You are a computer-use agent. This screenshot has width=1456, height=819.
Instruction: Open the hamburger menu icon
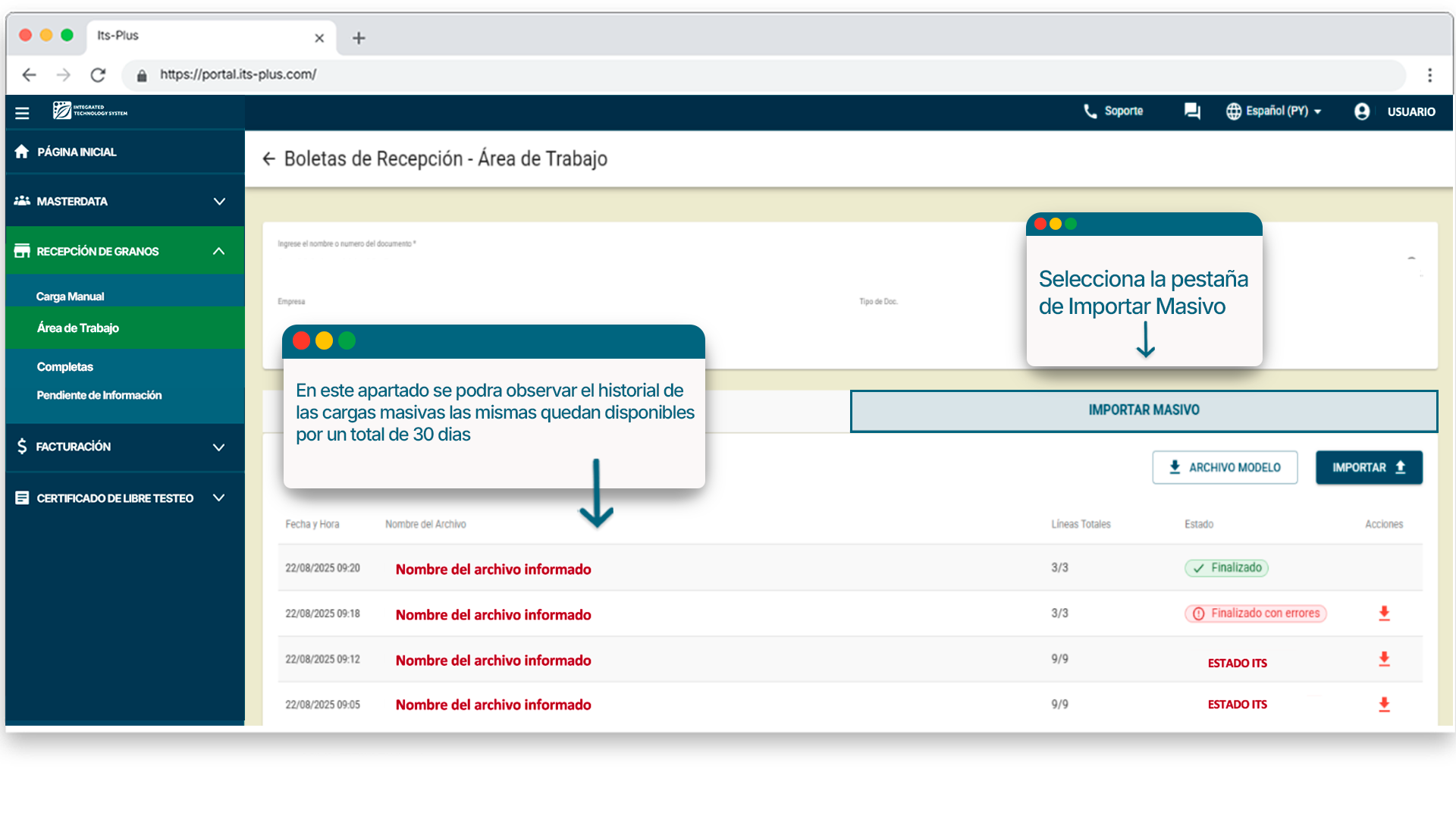(22, 112)
